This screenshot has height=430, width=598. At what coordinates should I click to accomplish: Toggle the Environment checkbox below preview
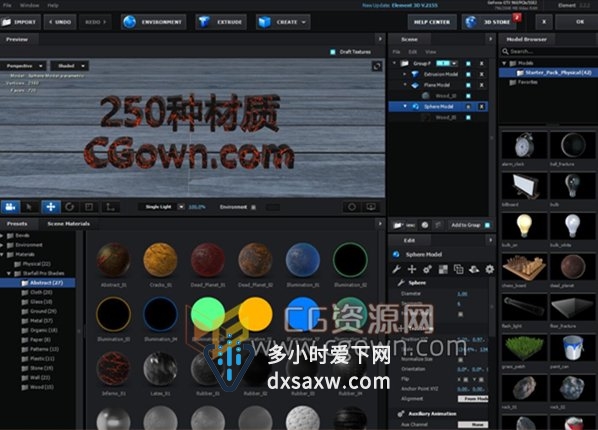(x=254, y=207)
